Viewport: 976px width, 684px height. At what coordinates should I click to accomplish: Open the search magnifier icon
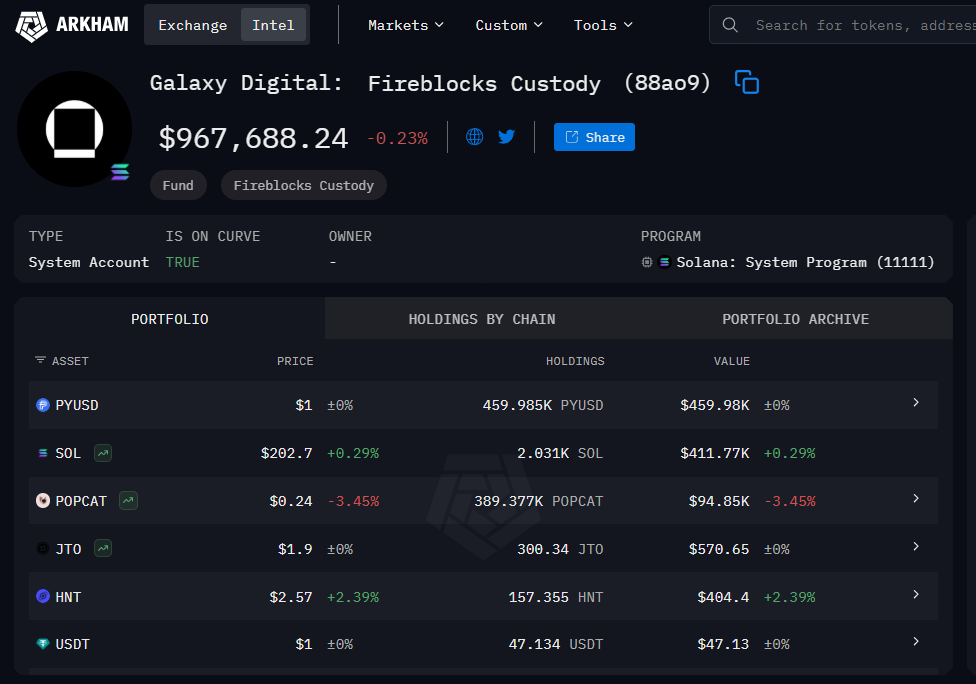coord(730,25)
